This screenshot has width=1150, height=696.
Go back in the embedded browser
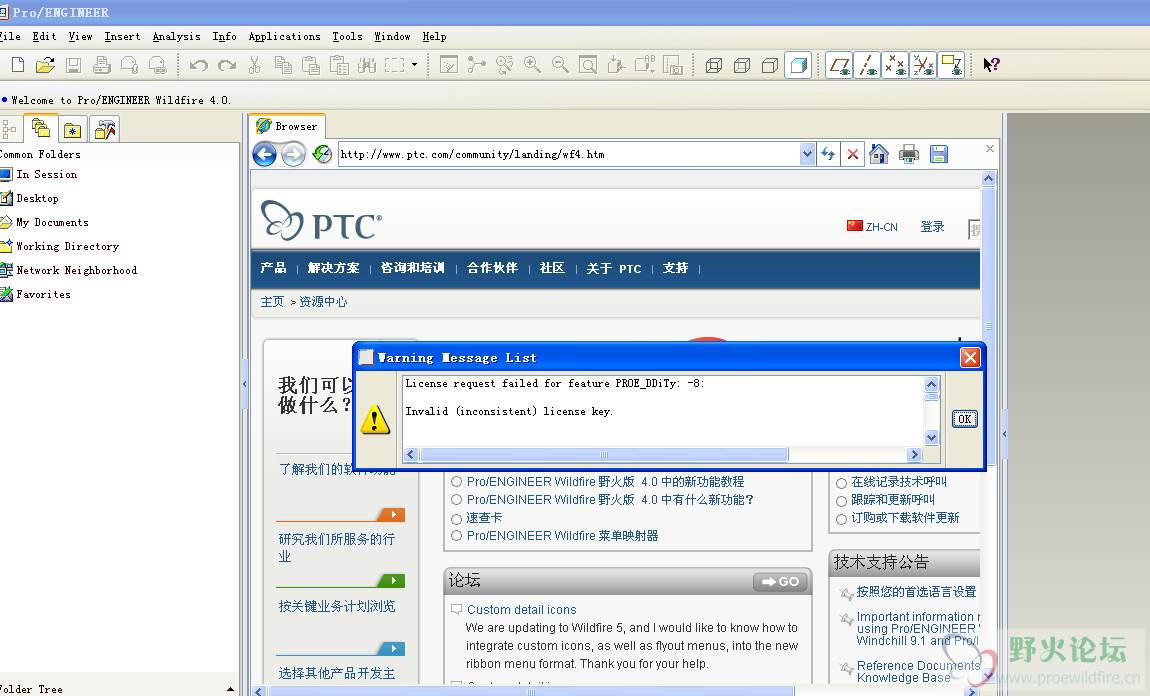click(x=265, y=154)
